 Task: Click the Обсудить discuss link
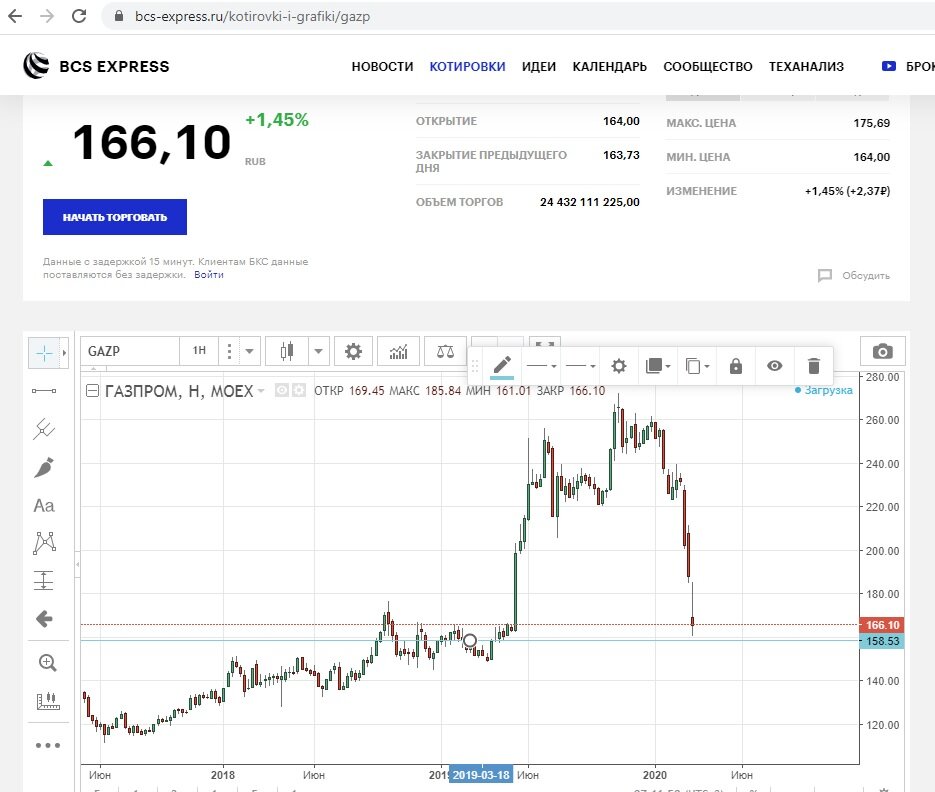[x=854, y=276]
